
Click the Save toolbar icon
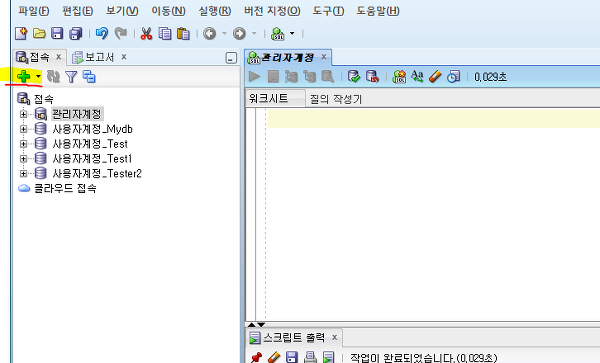point(57,34)
